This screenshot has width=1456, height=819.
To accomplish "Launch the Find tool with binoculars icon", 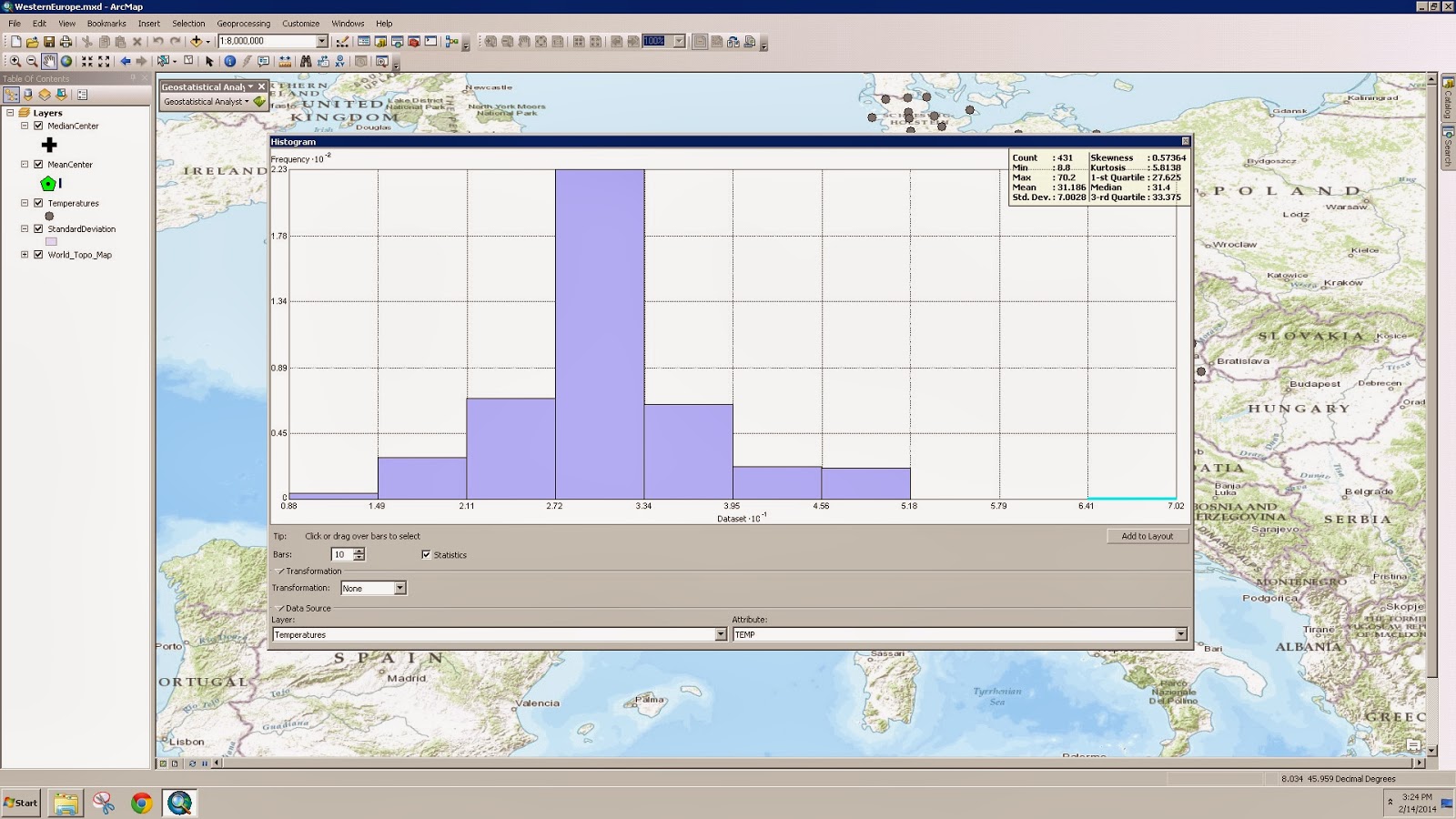I will pos(306,62).
